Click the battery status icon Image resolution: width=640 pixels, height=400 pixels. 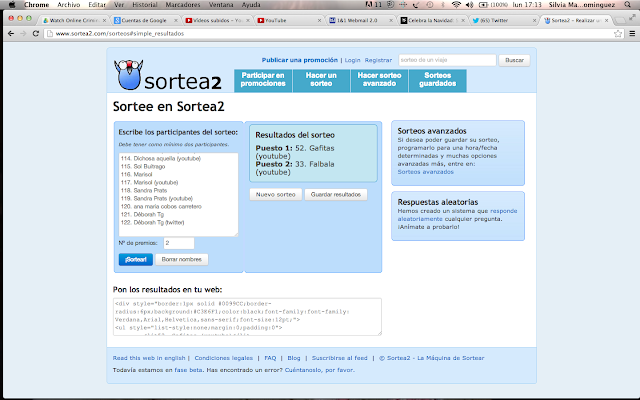483,4
